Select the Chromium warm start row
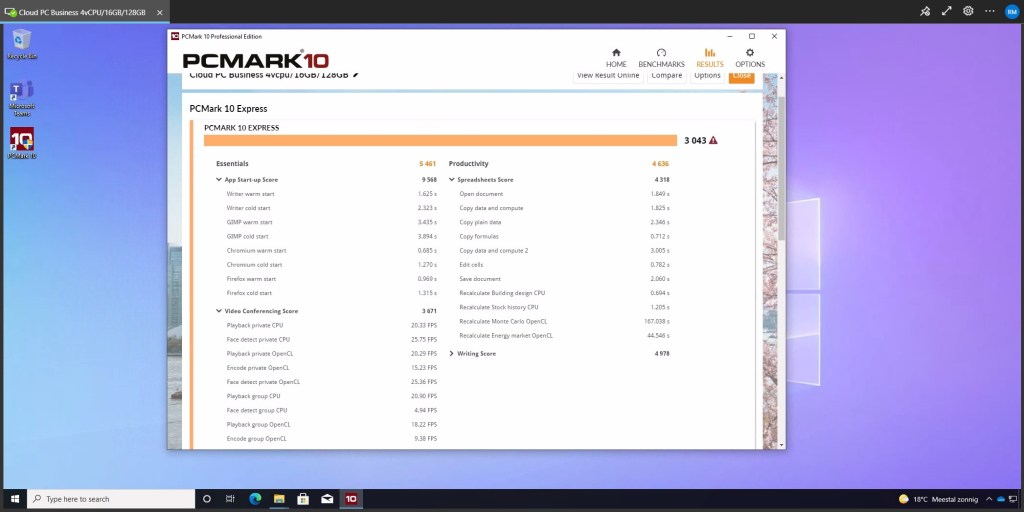Viewport: 1024px width, 512px height. pos(332,251)
